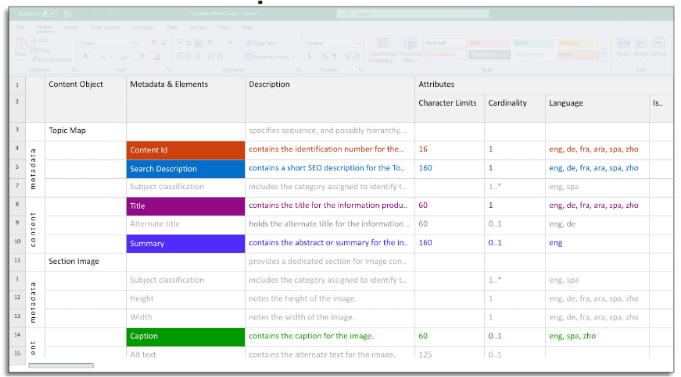The height and width of the screenshot is (377, 681).
Task: Open the General number format dropdown
Action: [358, 43]
